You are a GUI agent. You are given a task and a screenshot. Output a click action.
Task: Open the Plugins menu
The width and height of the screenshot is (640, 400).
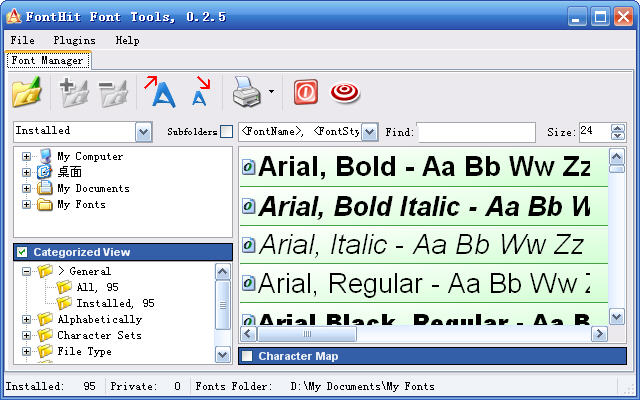[x=74, y=41]
